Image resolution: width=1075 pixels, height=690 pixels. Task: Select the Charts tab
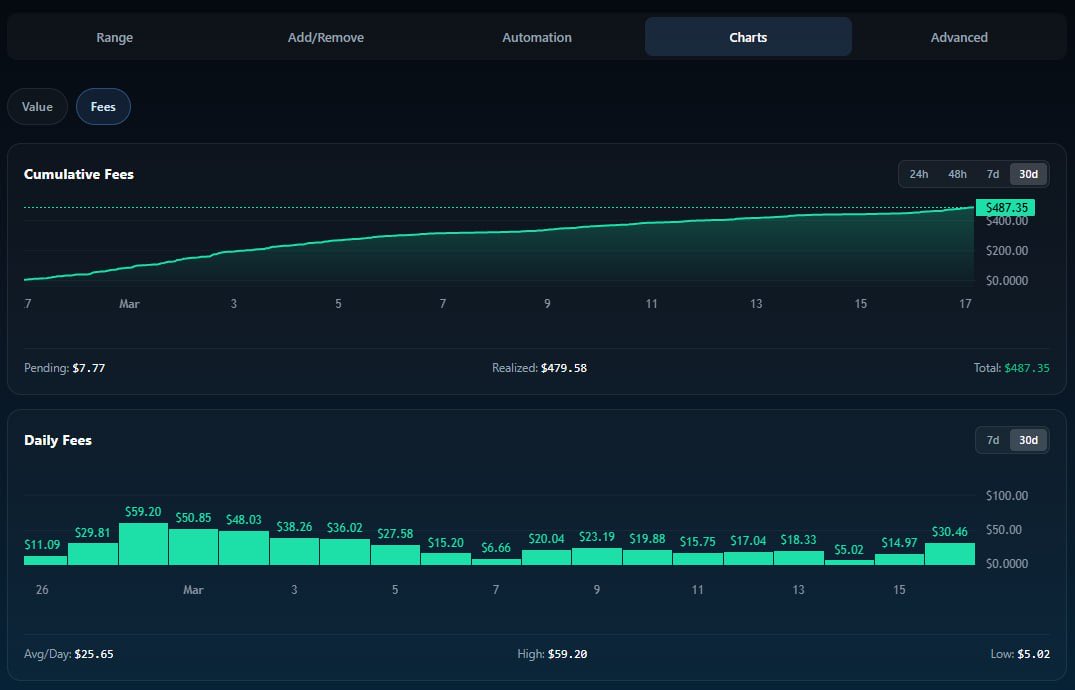(x=748, y=37)
